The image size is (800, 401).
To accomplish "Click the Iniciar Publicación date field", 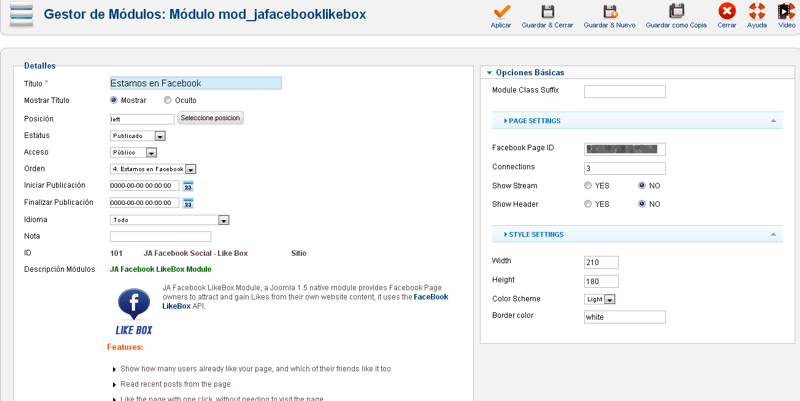I will click(x=145, y=186).
